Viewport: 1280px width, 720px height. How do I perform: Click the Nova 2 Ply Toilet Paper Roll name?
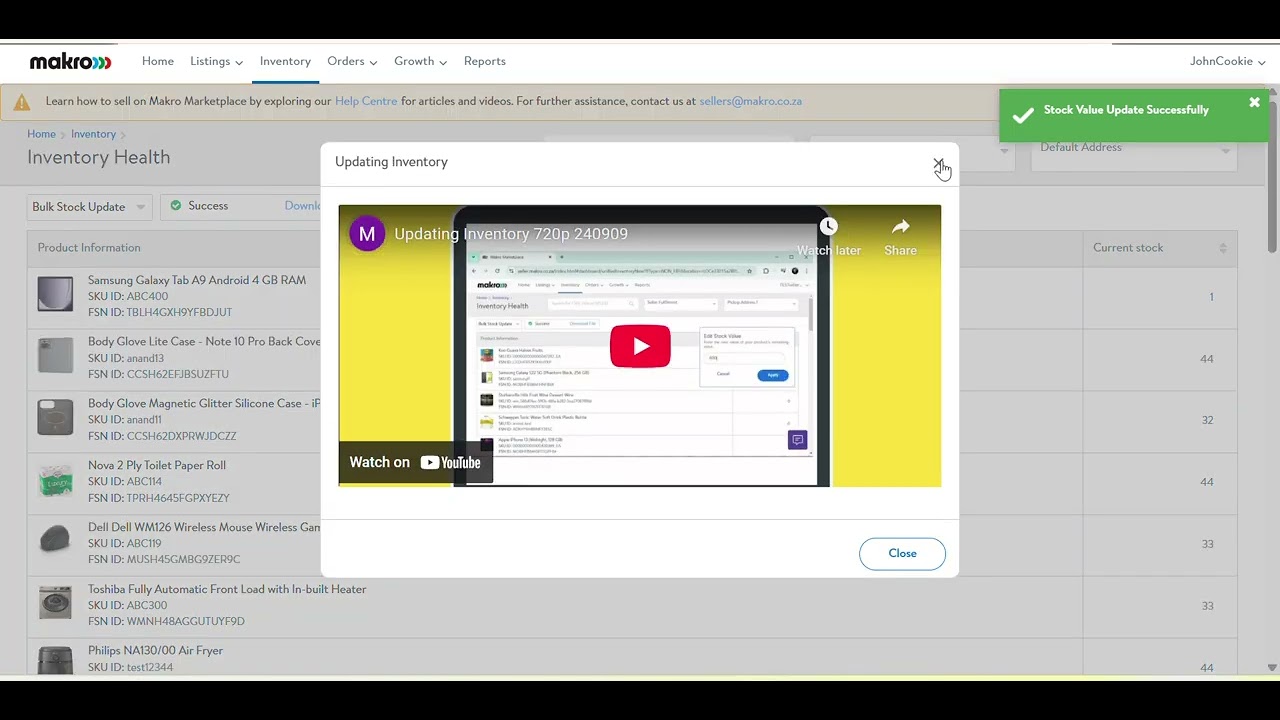157,465
